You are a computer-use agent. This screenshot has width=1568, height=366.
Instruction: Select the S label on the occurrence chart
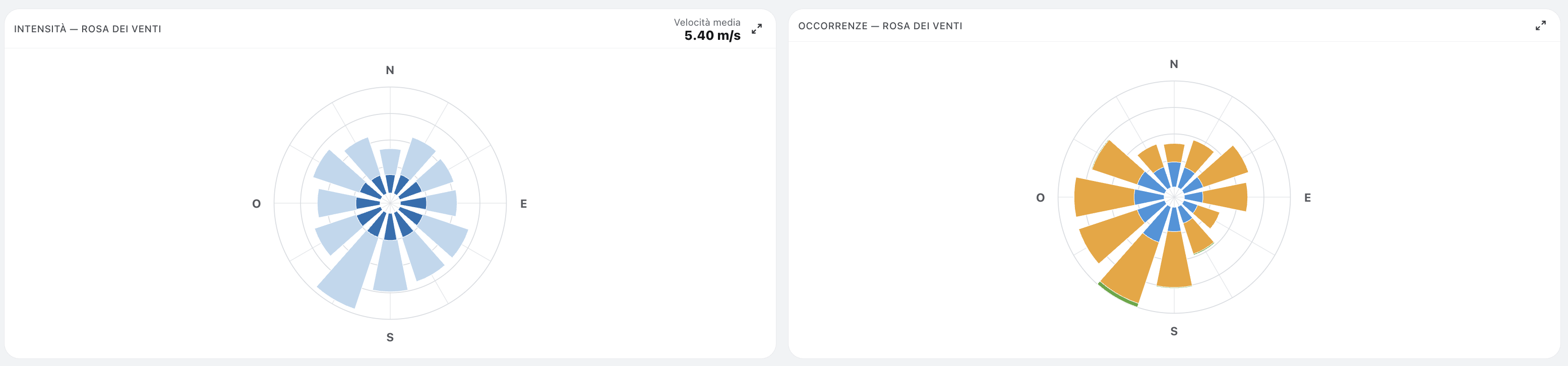point(1174,331)
